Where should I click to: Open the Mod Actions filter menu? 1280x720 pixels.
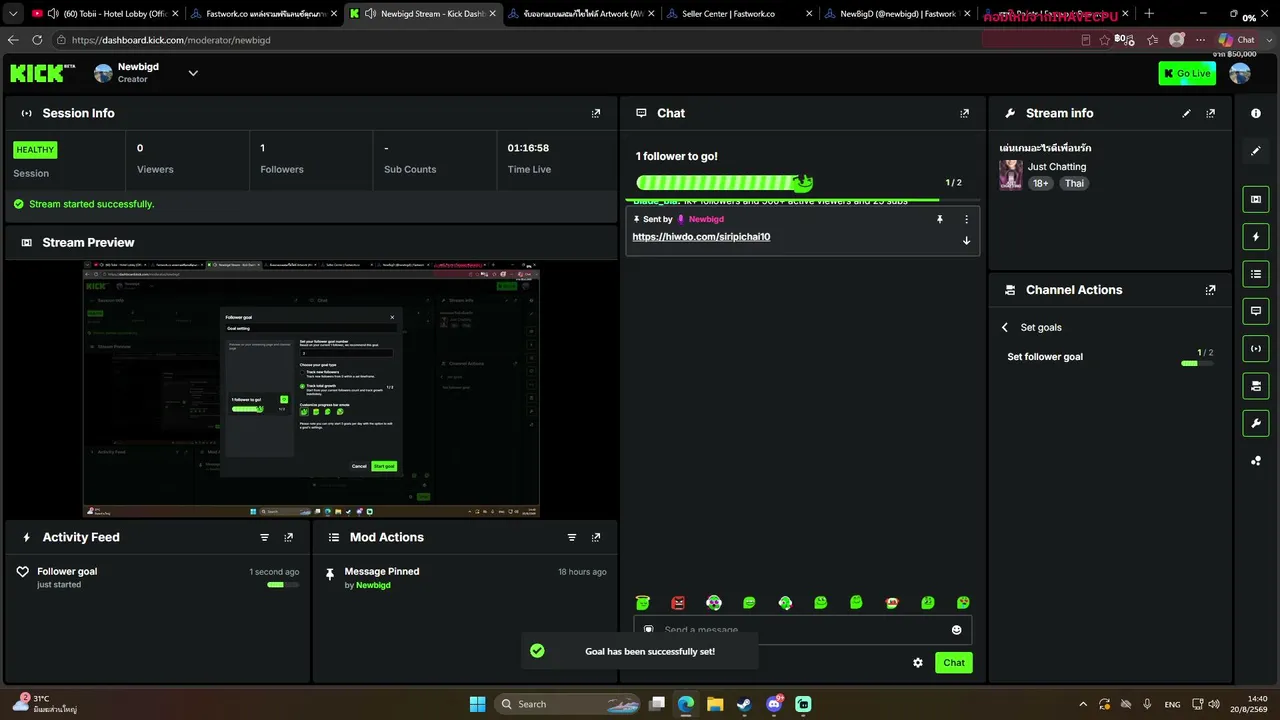point(572,537)
